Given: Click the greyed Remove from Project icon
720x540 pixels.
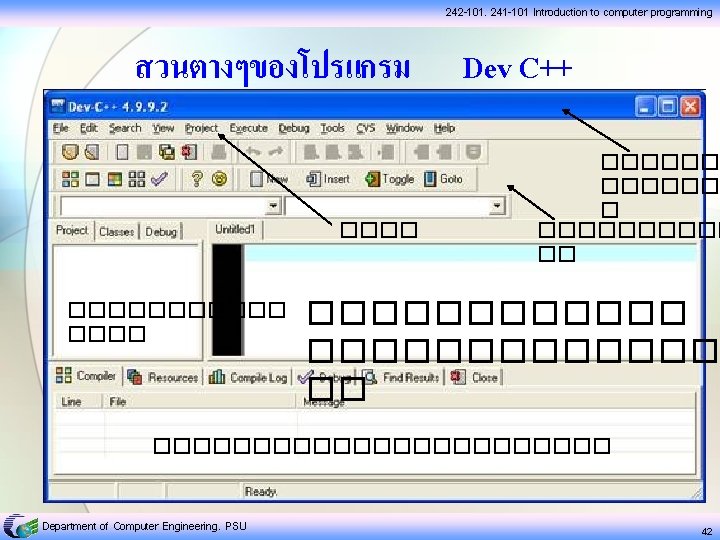Looking at the screenshot, I should 444,152.
